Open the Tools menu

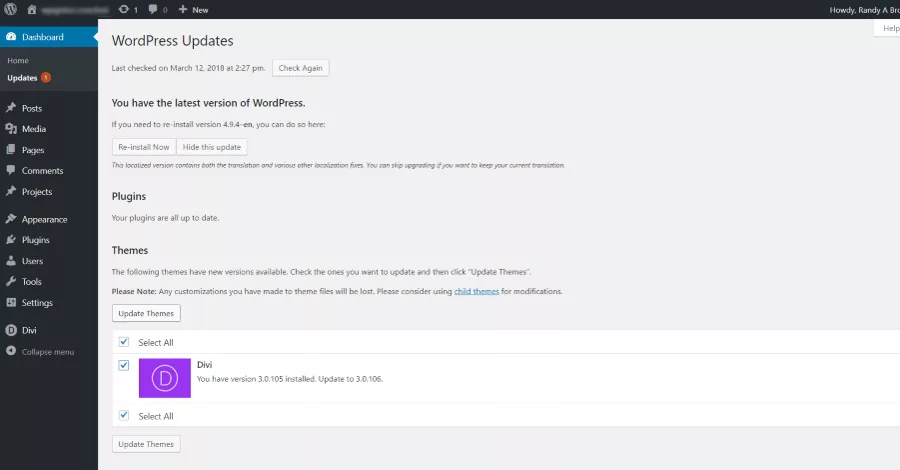pyautogui.click(x=32, y=281)
